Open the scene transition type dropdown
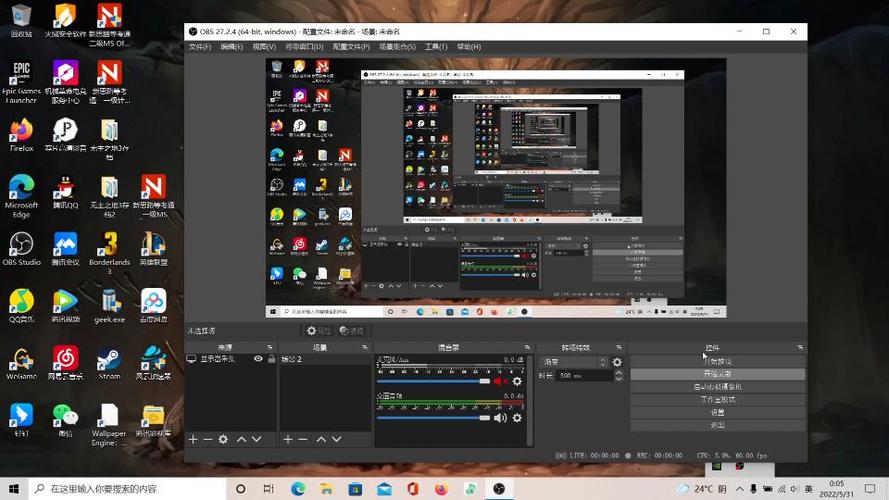 574,362
